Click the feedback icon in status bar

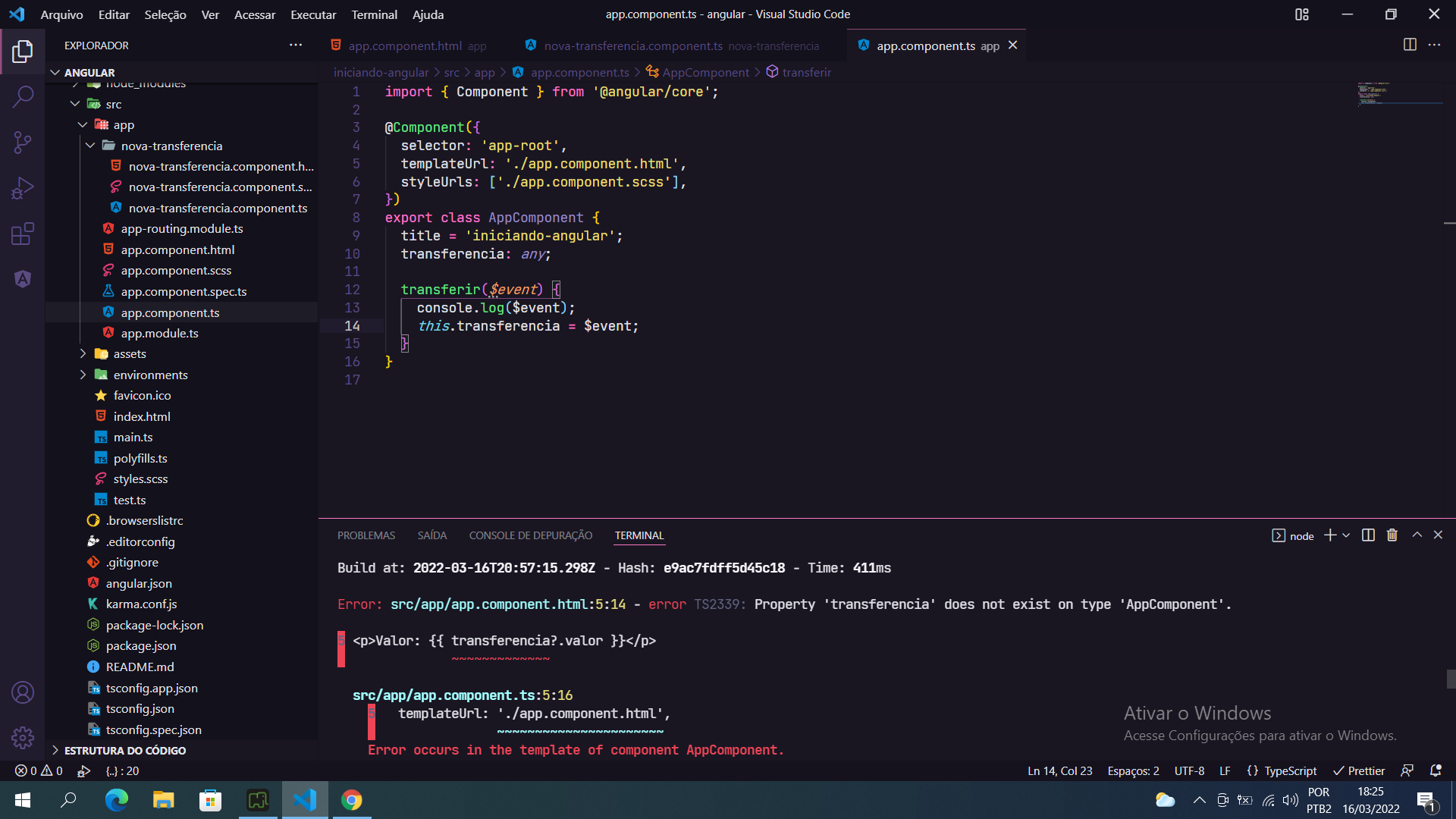[1407, 770]
